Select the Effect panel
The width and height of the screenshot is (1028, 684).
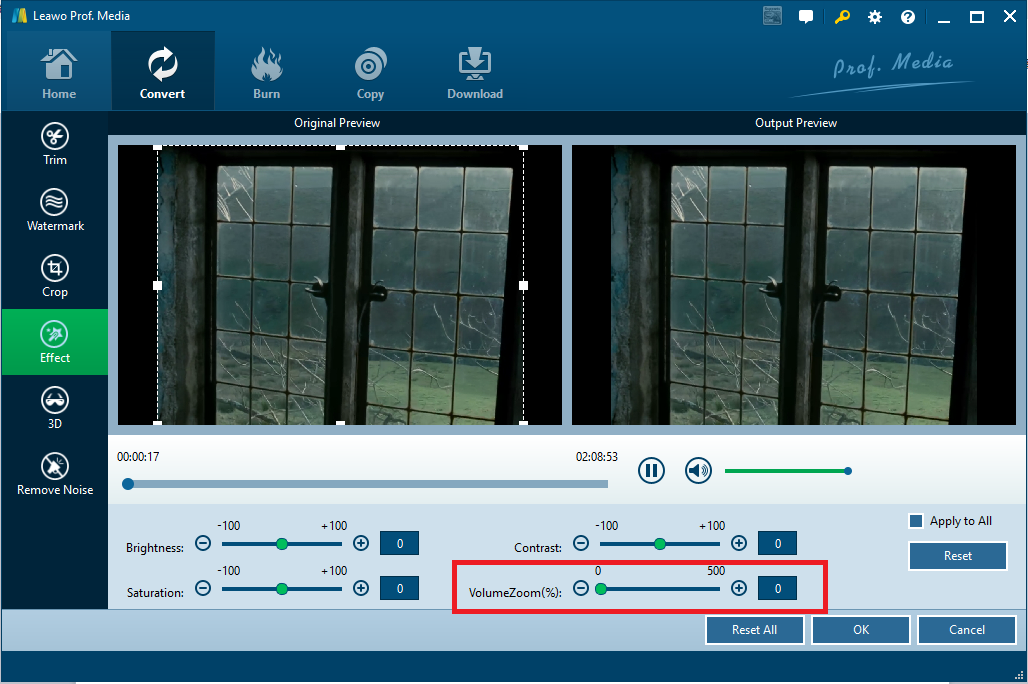[55, 342]
